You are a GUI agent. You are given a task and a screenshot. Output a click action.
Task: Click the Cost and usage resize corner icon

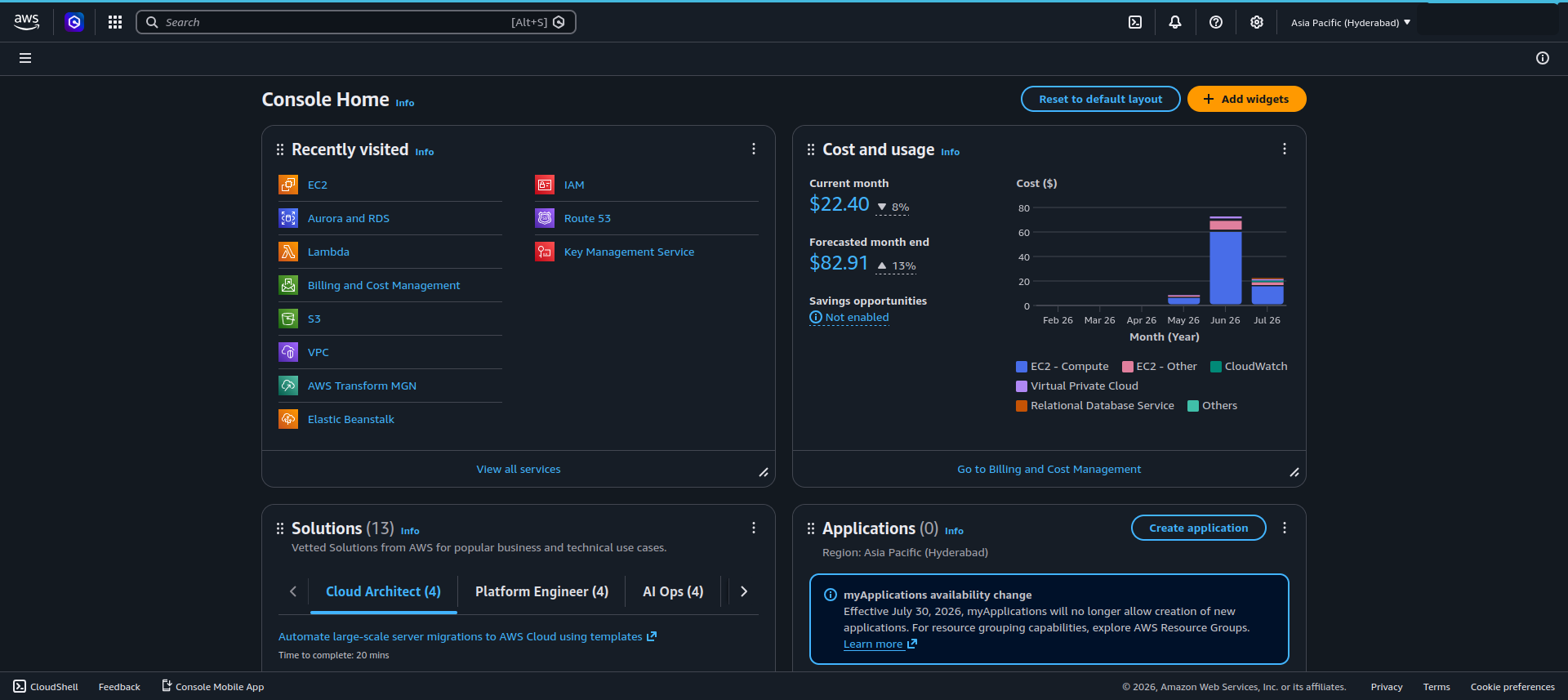pos(1294,472)
